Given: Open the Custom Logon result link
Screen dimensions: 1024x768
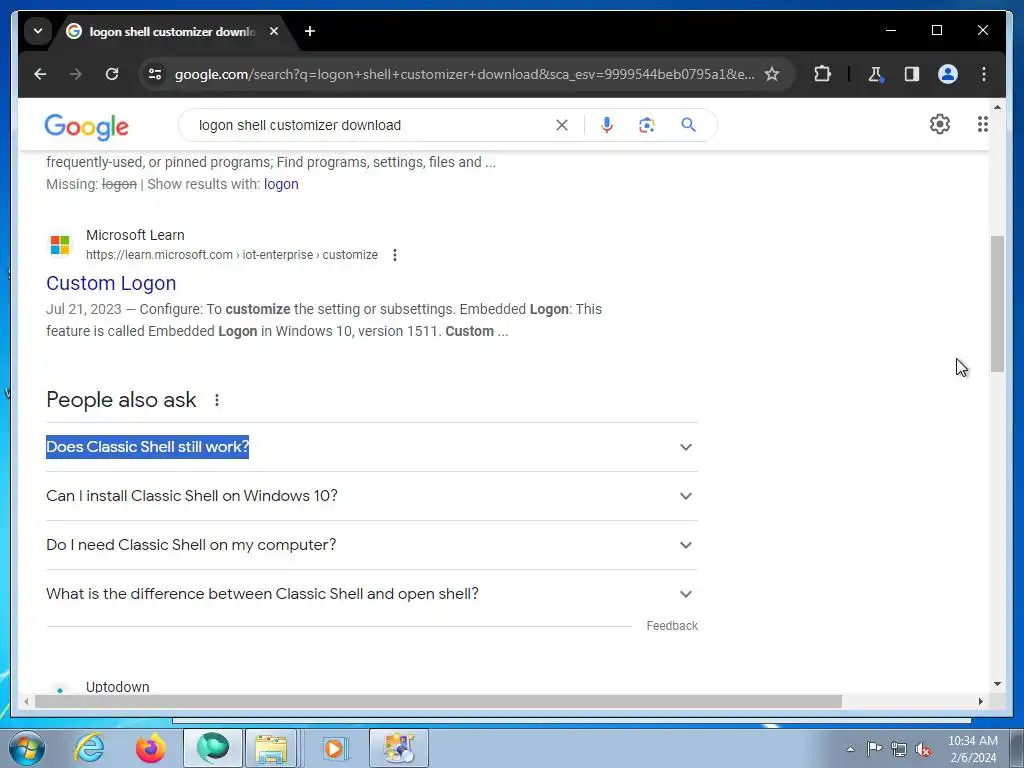Looking at the screenshot, I should tap(111, 283).
